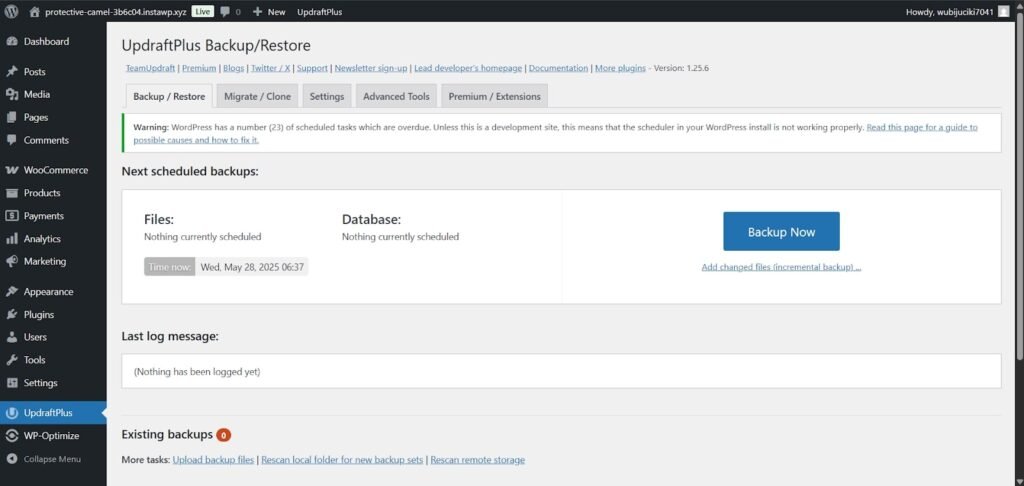The width and height of the screenshot is (1024, 486).
Task: Open Lead developer's homepage link
Action: click(x=468, y=68)
